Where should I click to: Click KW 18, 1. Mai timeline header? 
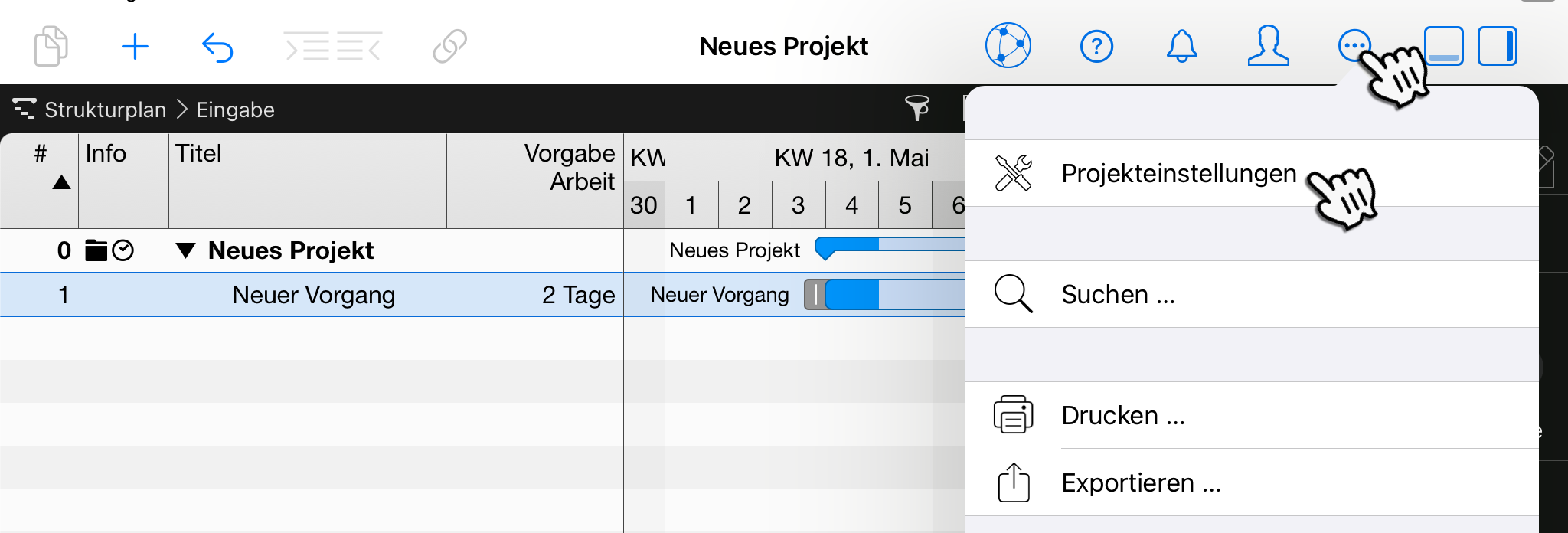point(851,158)
